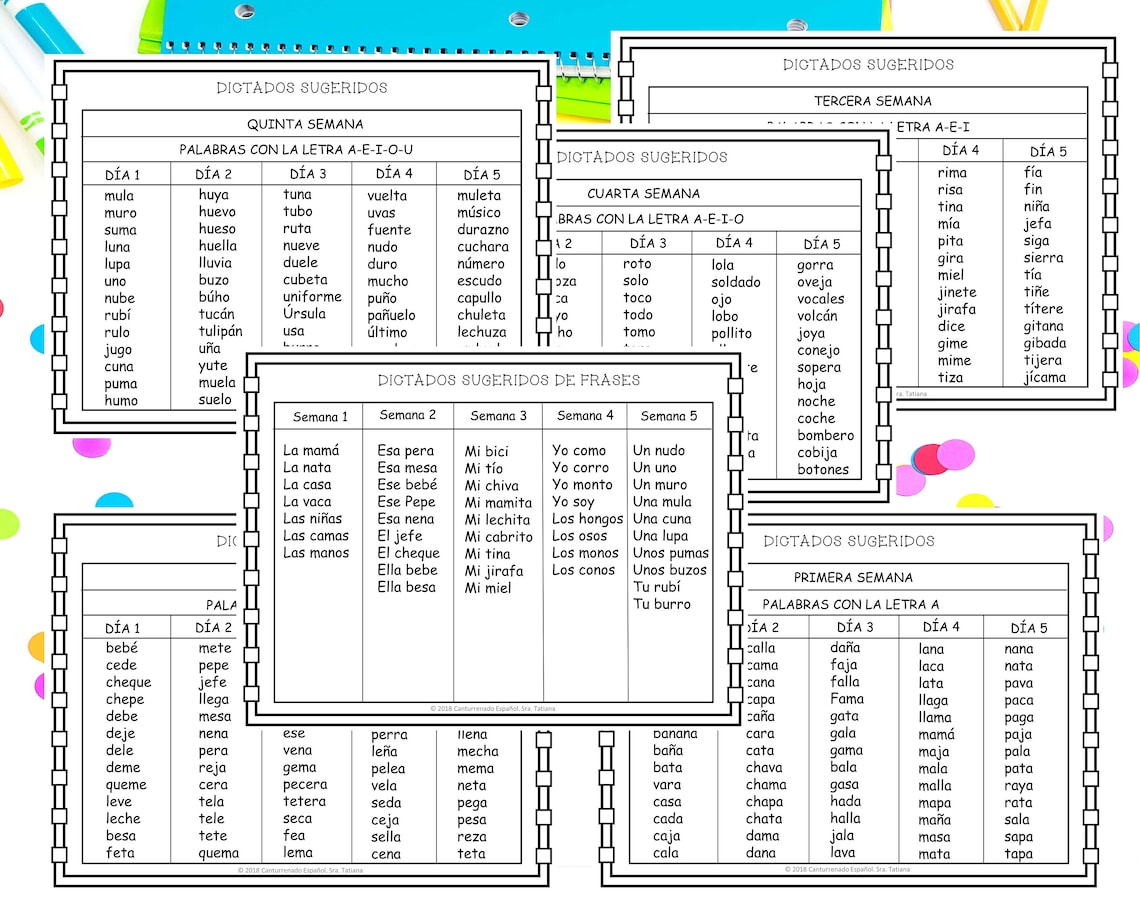1140x909 pixels.
Task: Click the PRIMERA SEMANA heading
Action: 853,577
